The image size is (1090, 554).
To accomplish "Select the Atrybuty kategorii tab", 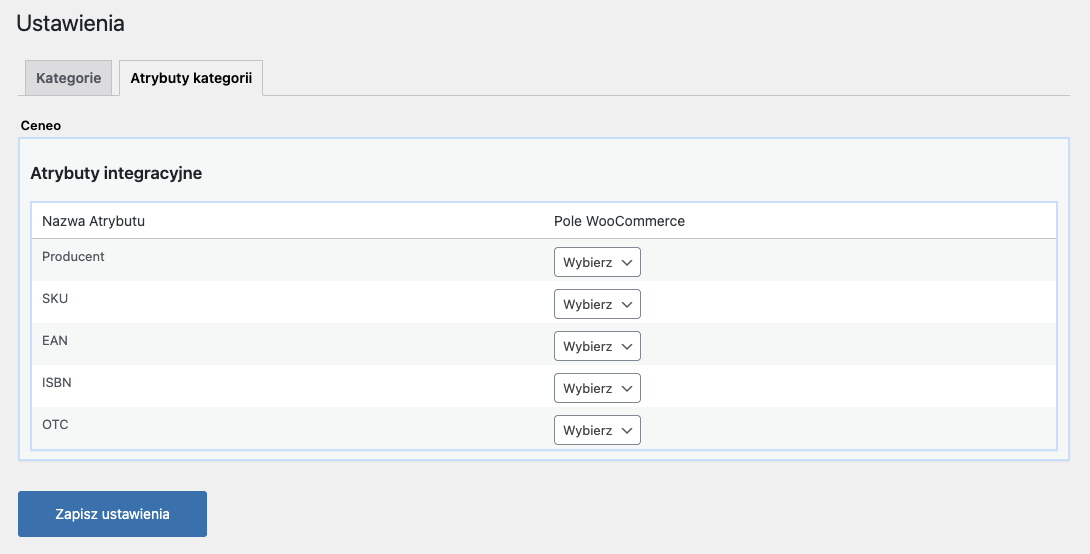I will [x=191, y=78].
